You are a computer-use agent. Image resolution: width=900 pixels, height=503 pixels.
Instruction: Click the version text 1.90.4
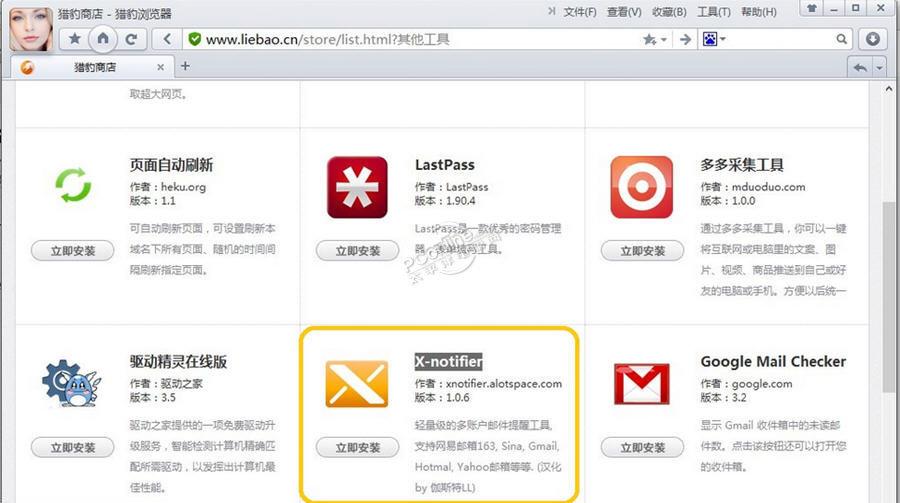461,201
